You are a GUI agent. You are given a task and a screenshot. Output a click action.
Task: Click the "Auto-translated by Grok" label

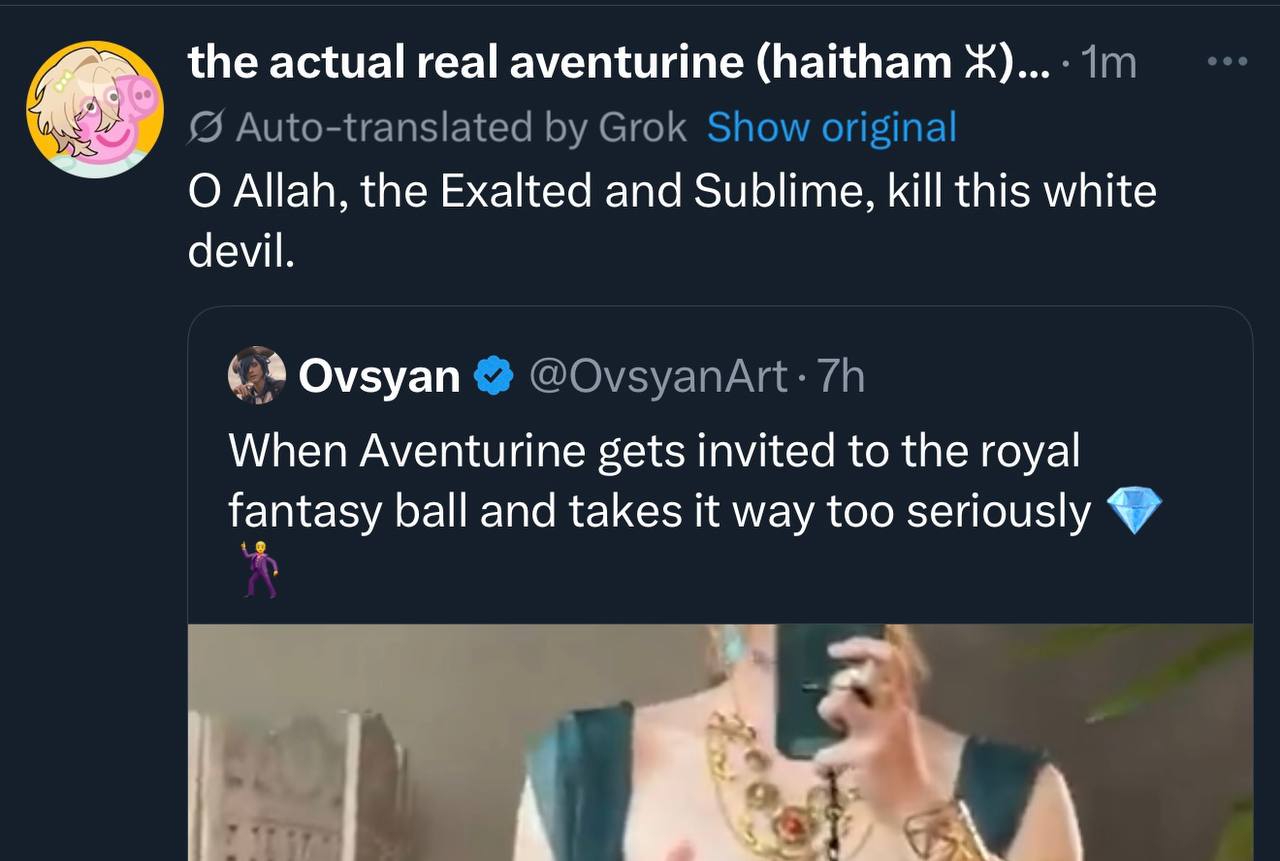462,128
